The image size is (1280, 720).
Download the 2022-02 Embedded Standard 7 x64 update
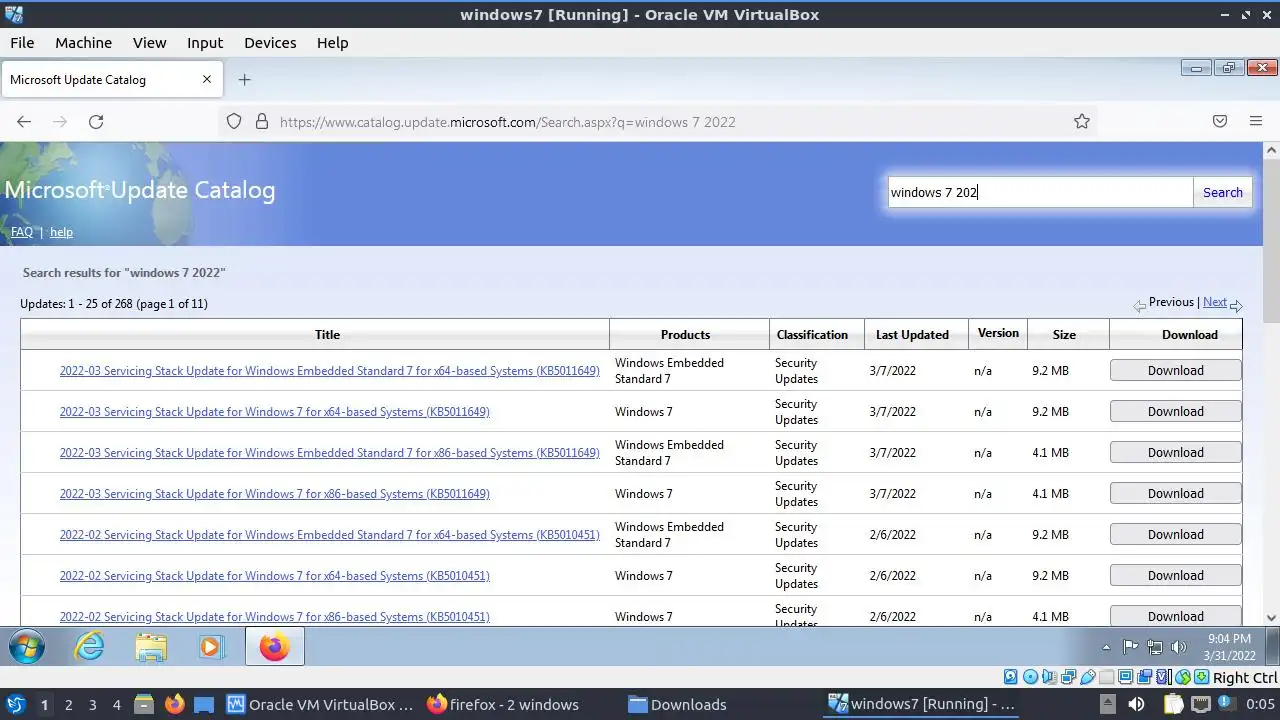click(1175, 534)
